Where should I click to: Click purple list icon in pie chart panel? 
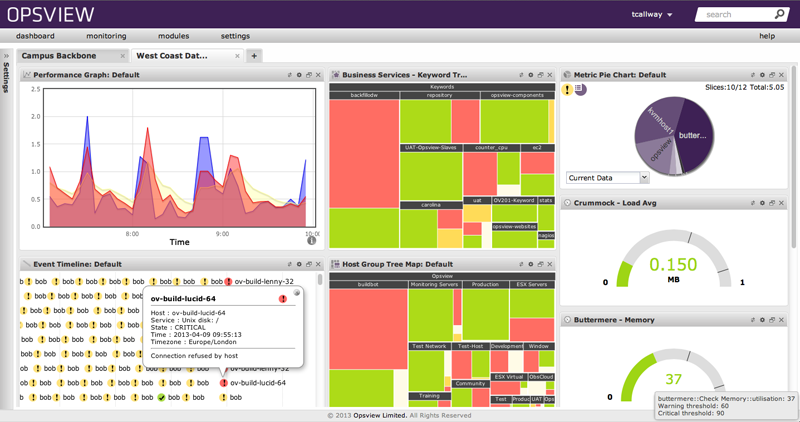click(x=580, y=89)
